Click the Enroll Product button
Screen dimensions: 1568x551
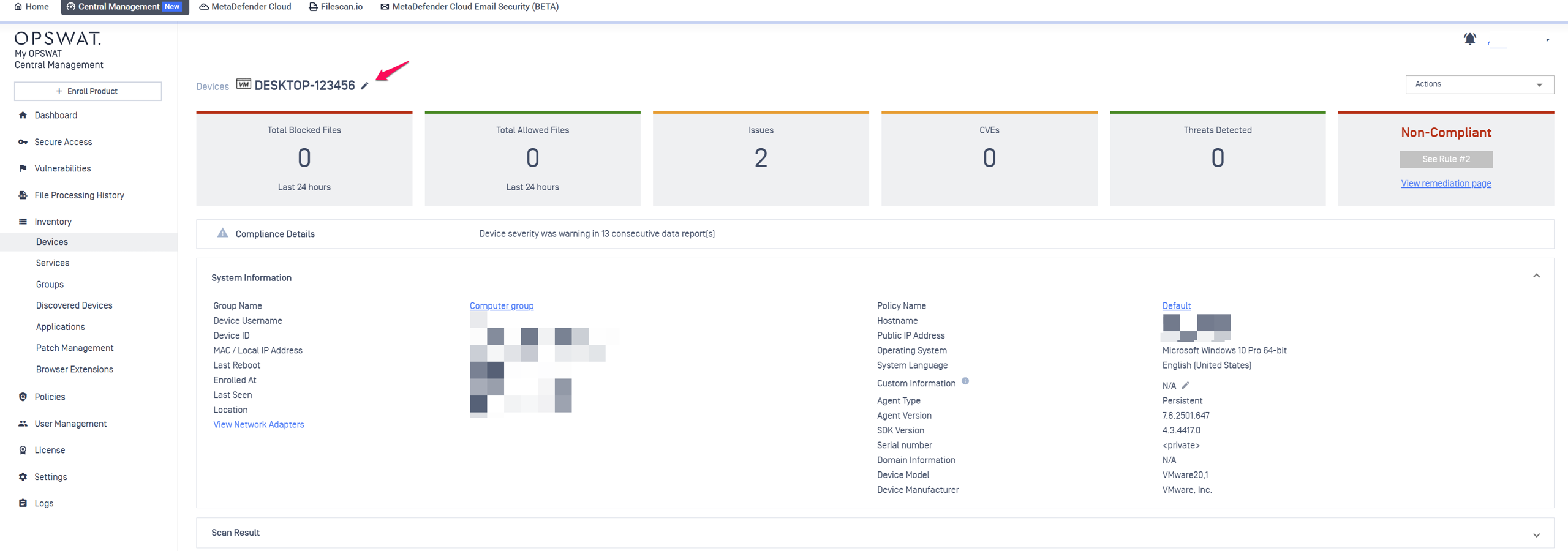88,91
